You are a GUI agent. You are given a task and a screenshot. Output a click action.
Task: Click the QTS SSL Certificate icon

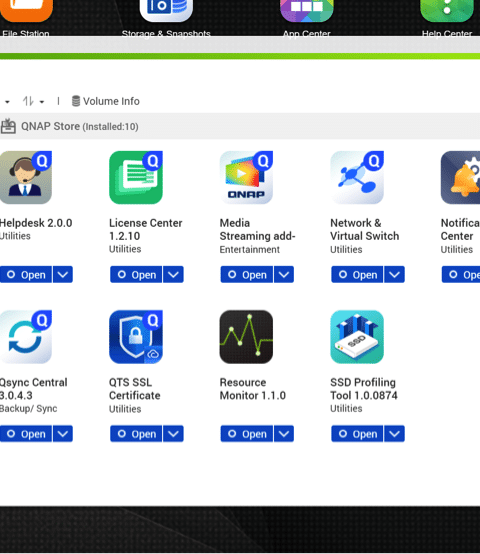click(x=136, y=337)
